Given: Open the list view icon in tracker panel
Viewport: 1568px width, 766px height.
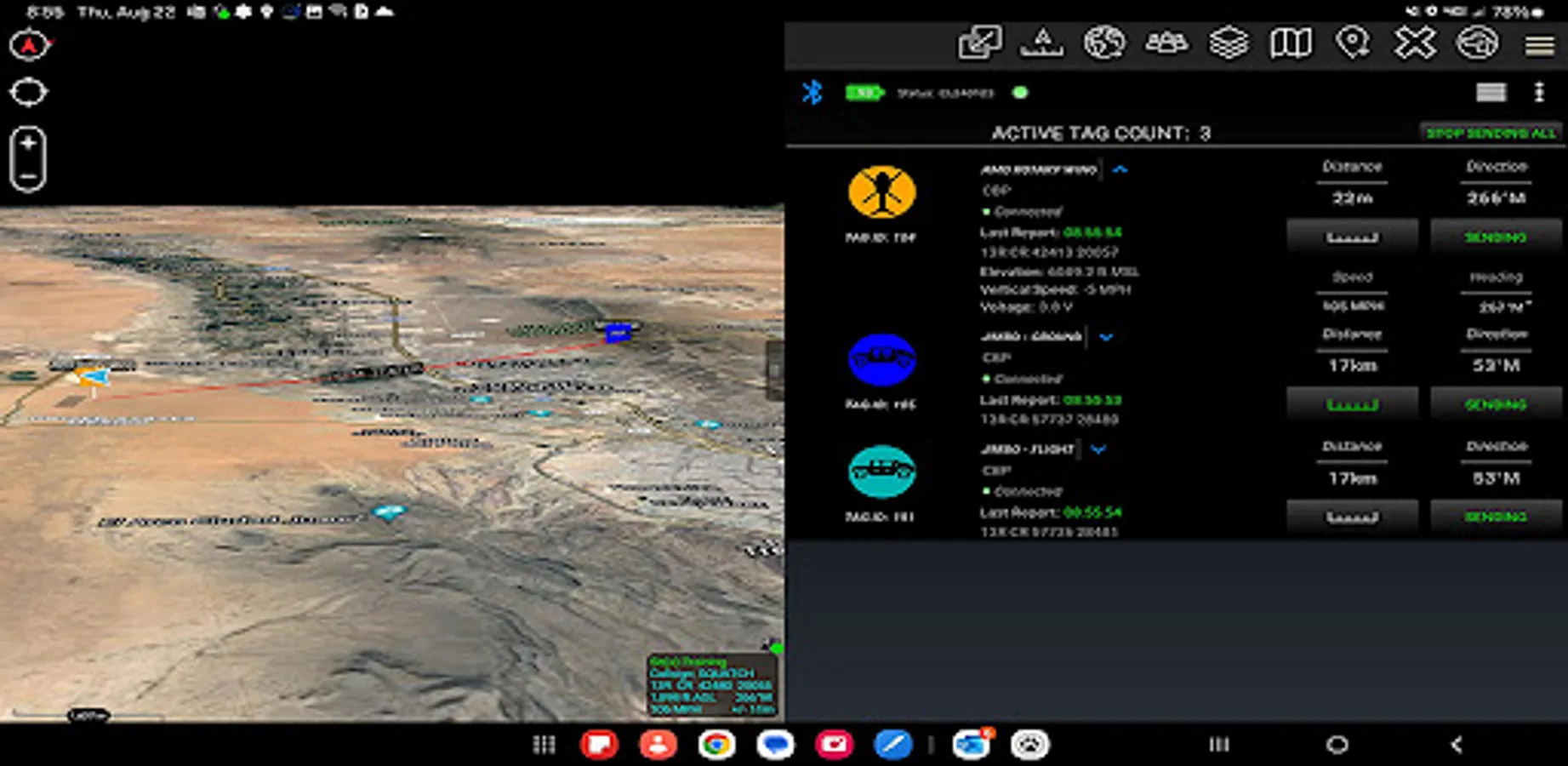Looking at the screenshot, I should click(1491, 92).
